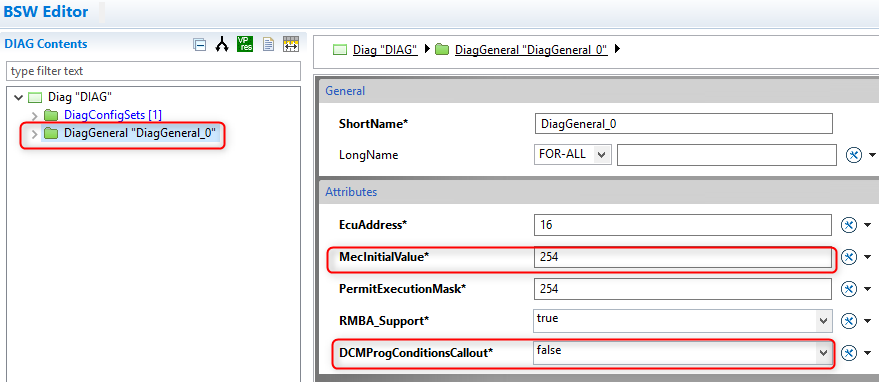Collapse the Diag "DIAG" tree node
Viewport: 879px width, 382px height.
click(18, 97)
